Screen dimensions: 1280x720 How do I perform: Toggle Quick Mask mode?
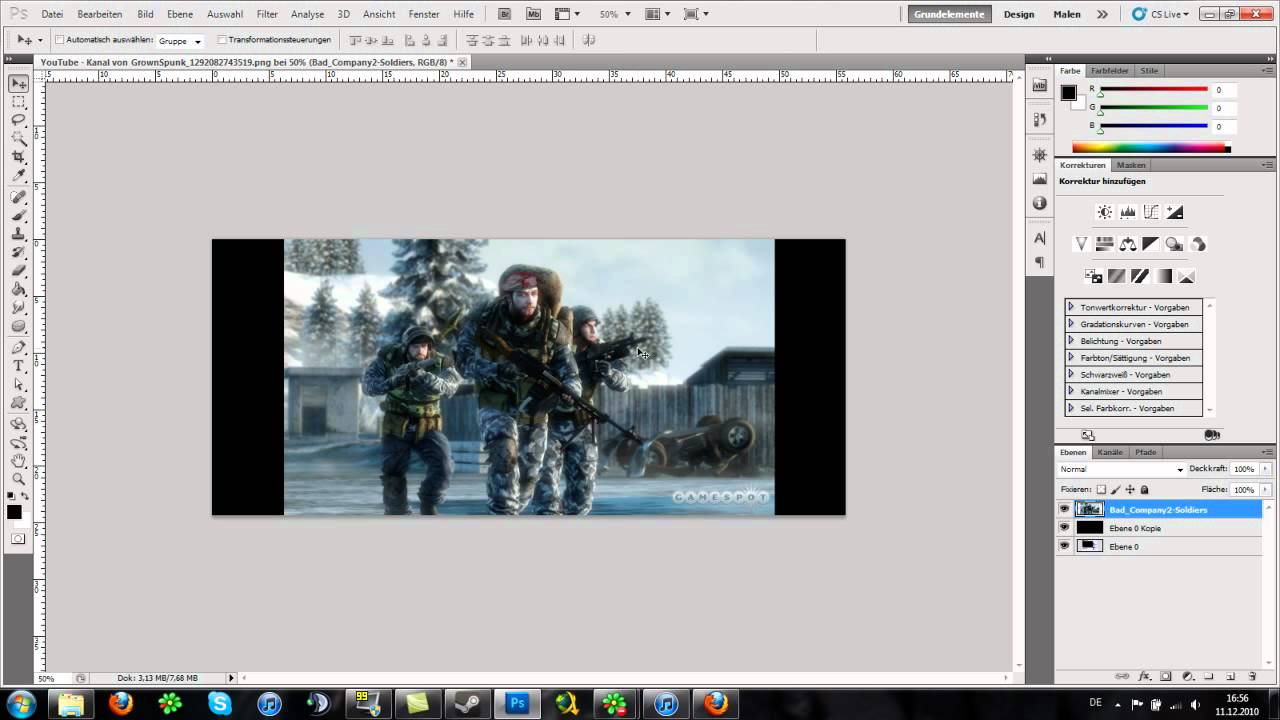(18, 538)
